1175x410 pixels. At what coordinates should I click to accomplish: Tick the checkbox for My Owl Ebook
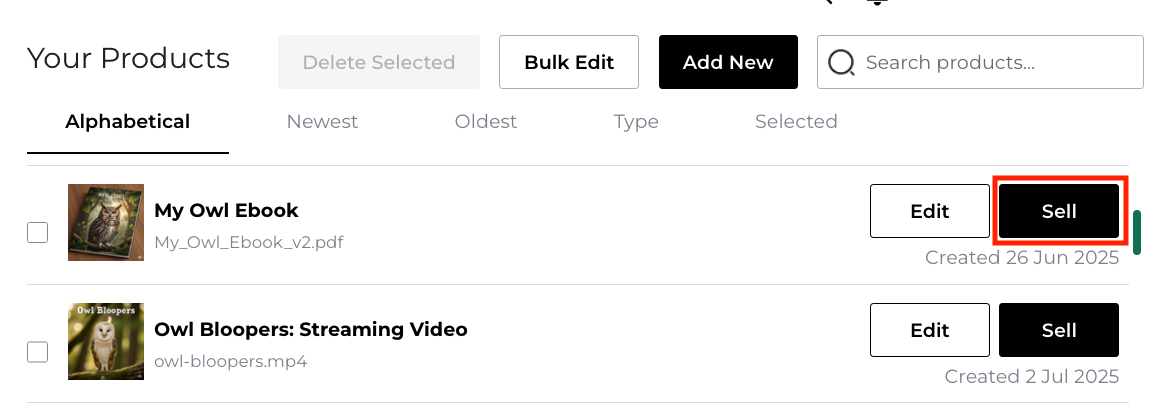(37, 233)
